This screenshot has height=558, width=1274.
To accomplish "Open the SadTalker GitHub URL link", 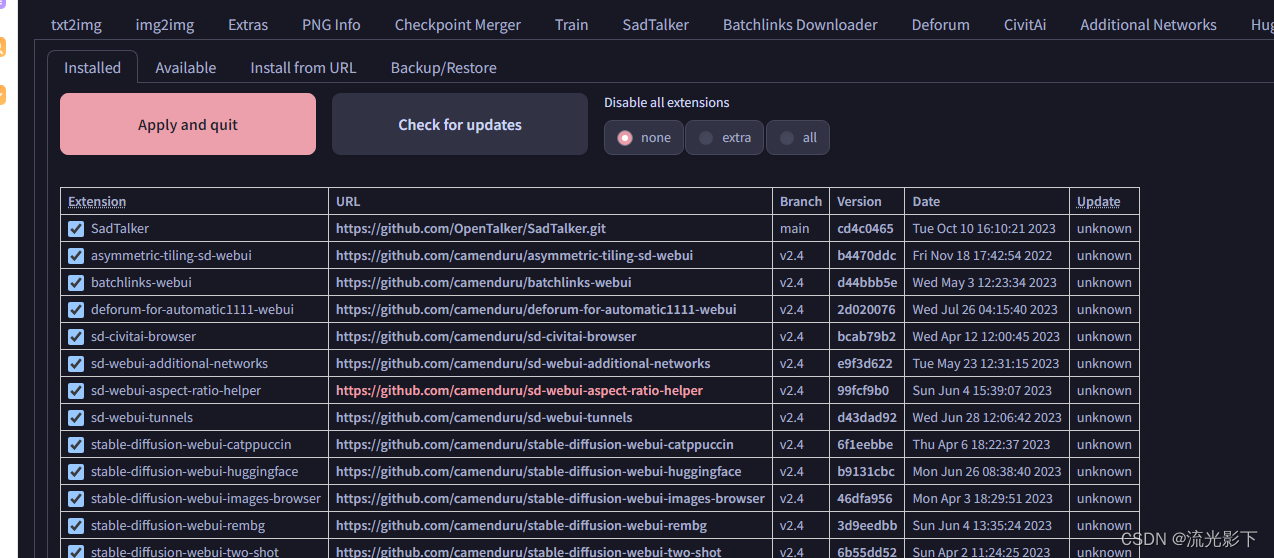I will 471,229.
